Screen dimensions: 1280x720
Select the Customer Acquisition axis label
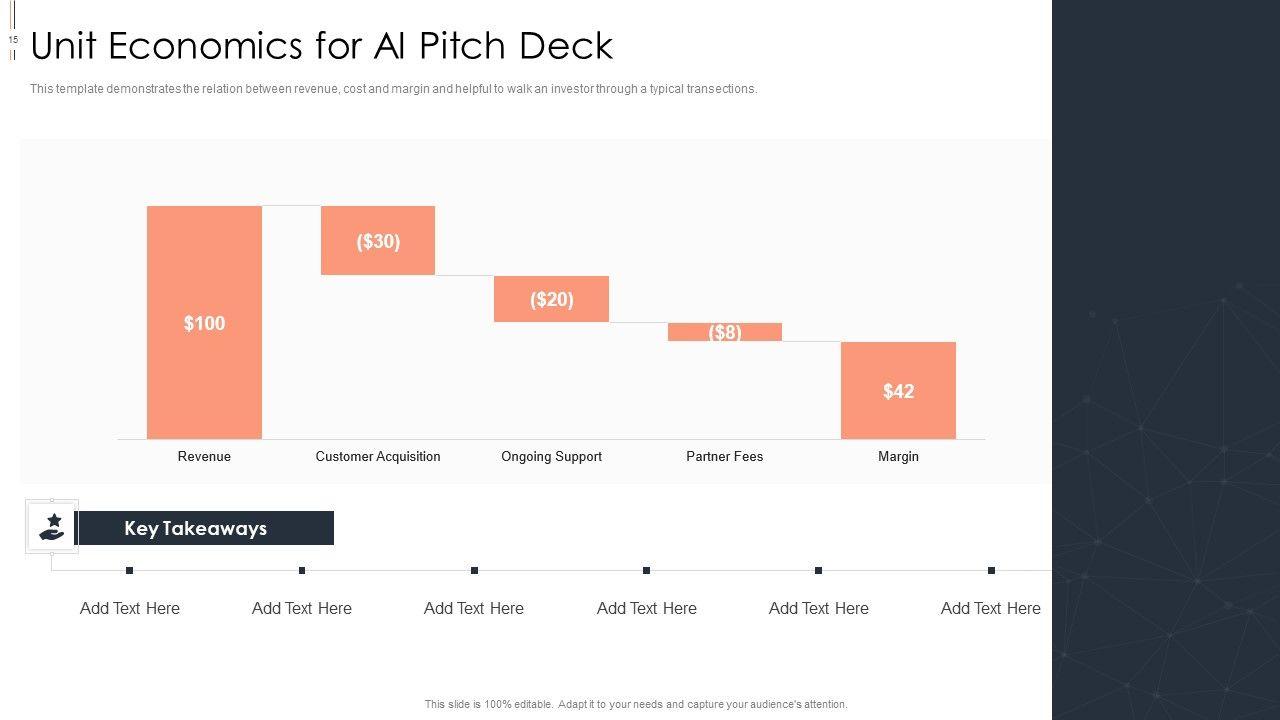[378, 456]
